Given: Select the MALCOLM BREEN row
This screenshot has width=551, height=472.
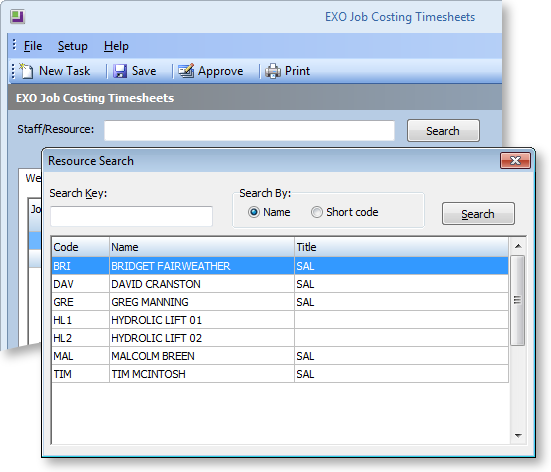Looking at the screenshot, I should pyautogui.click(x=280, y=356).
